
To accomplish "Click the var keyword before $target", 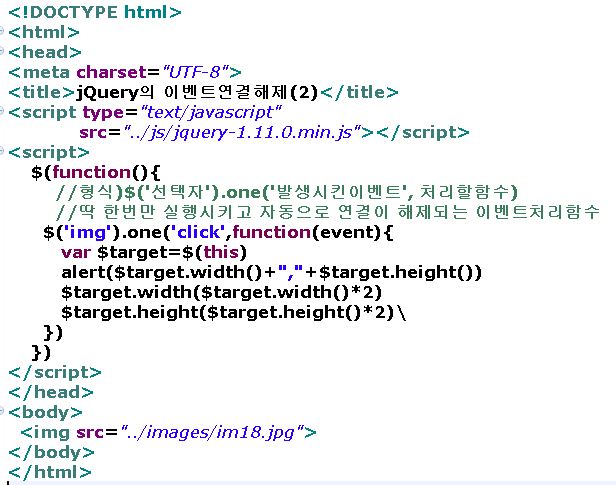I will pos(76,253).
